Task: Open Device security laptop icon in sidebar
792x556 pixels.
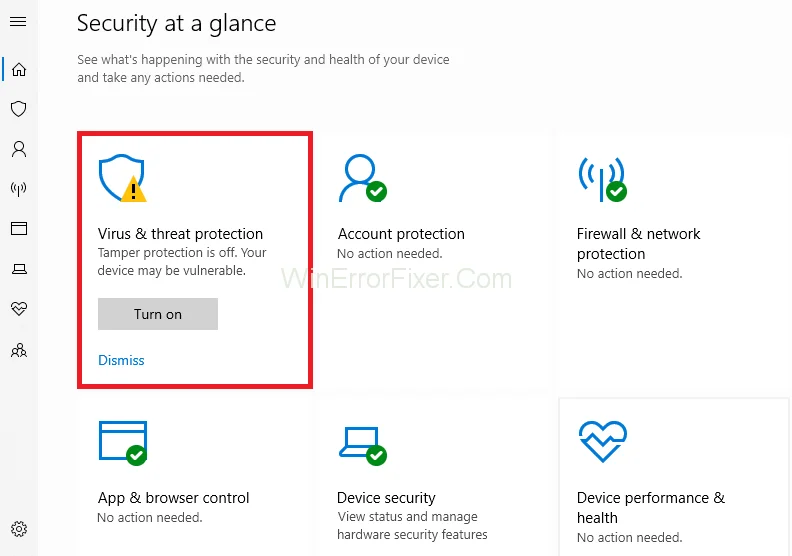Action: (x=18, y=269)
